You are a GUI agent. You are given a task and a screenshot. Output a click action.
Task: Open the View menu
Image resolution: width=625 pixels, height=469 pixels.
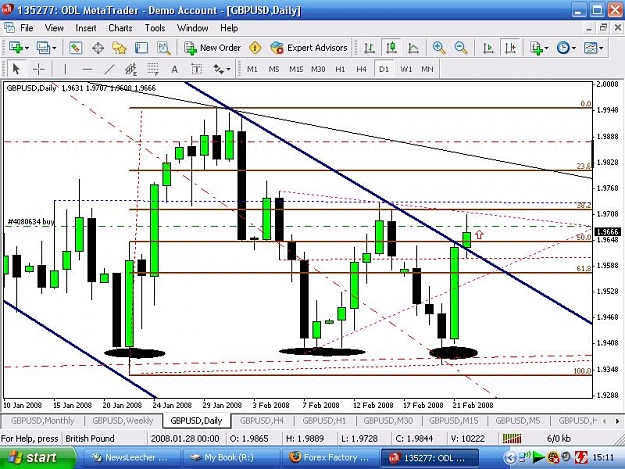pyautogui.click(x=54, y=28)
